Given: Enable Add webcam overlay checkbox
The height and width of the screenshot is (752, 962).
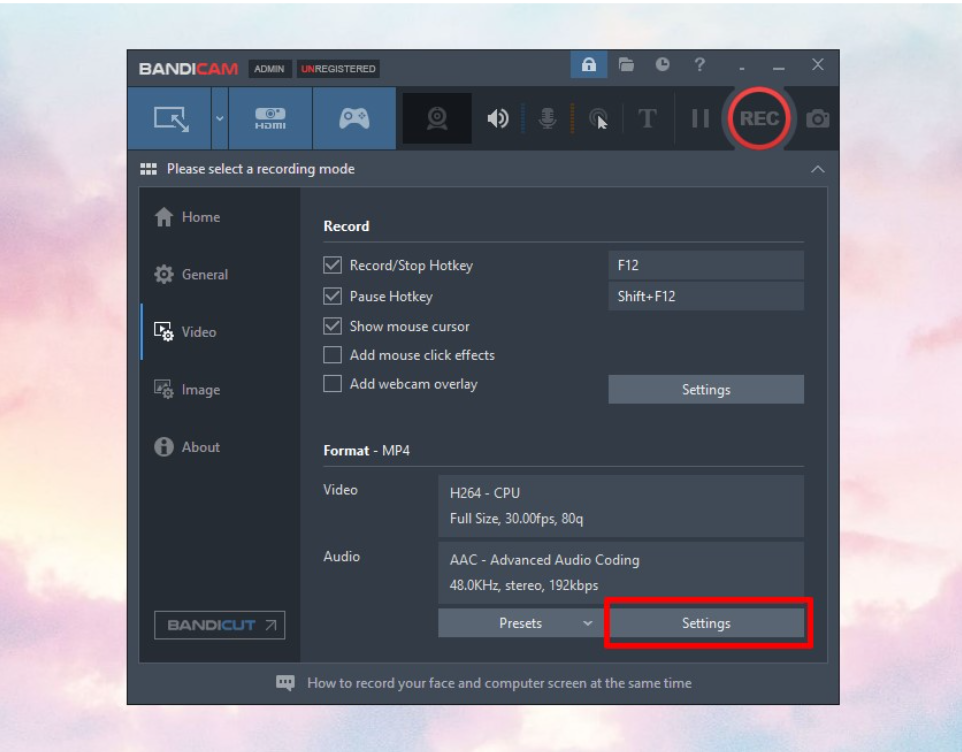Looking at the screenshot, I should (x=333, y=383).
